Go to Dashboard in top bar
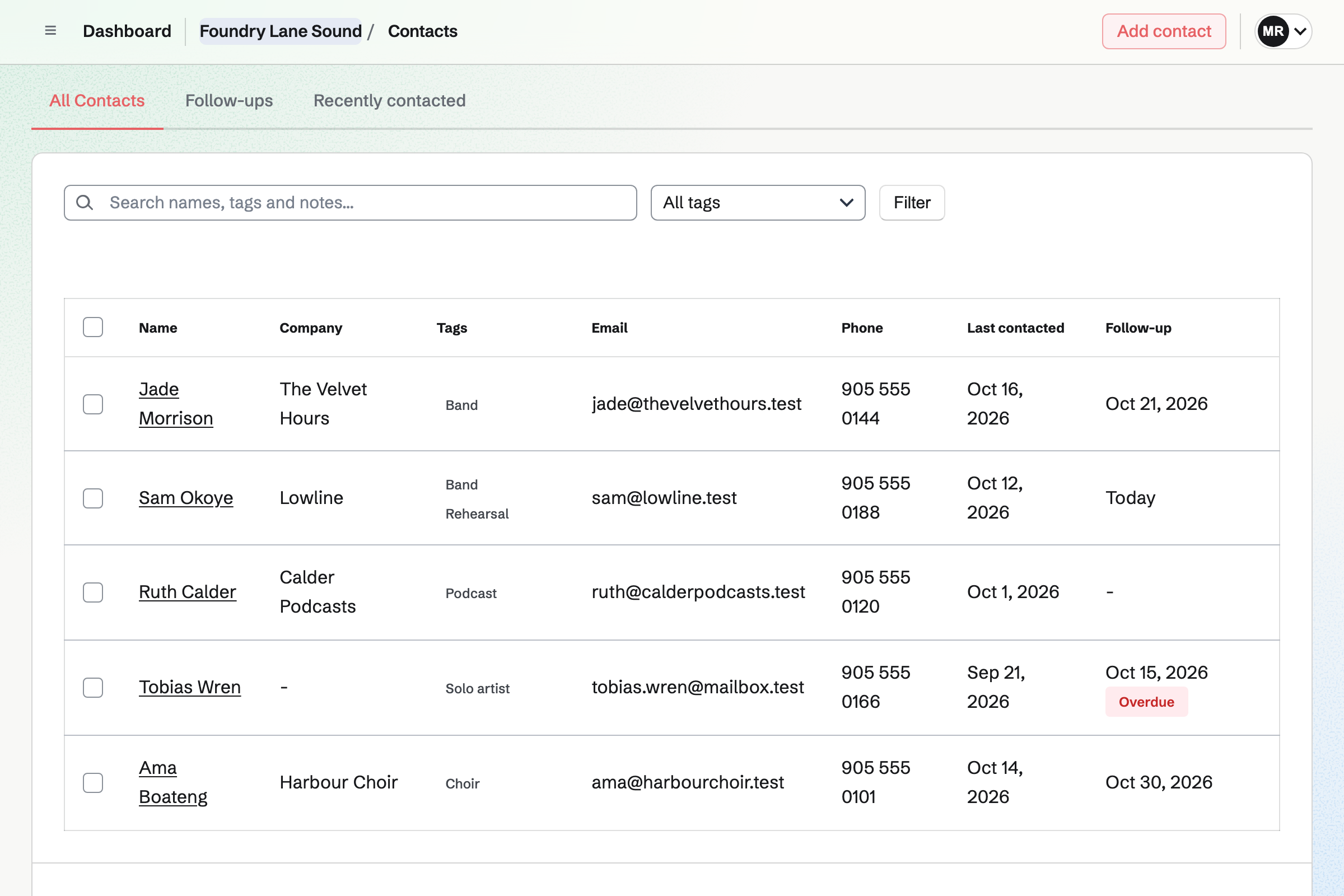Viewport: 1344px width, 896px height. click(x=127, y=31)
